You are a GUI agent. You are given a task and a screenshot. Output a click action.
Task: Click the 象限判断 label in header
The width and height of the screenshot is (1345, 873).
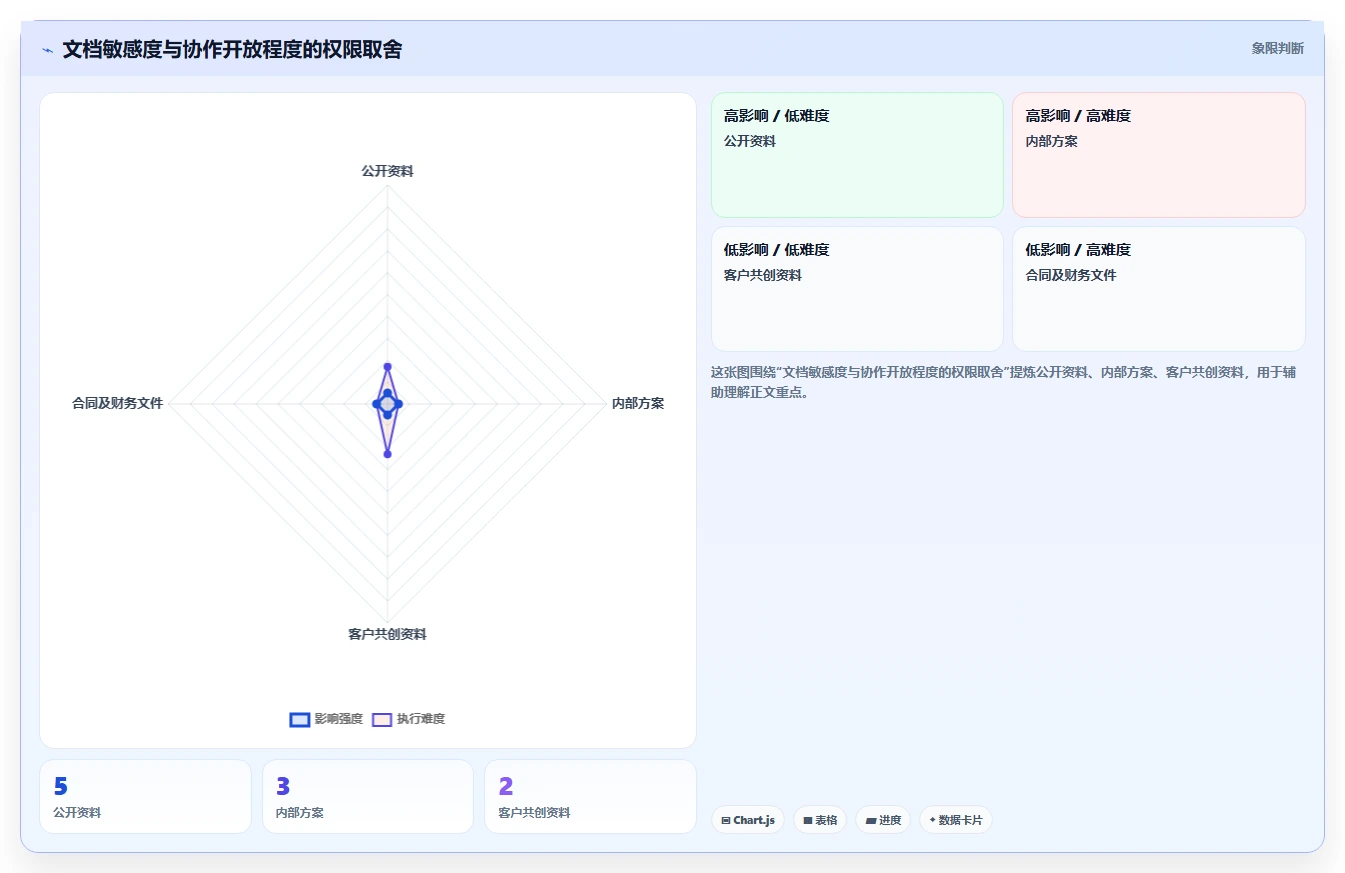pos(1277,48)
